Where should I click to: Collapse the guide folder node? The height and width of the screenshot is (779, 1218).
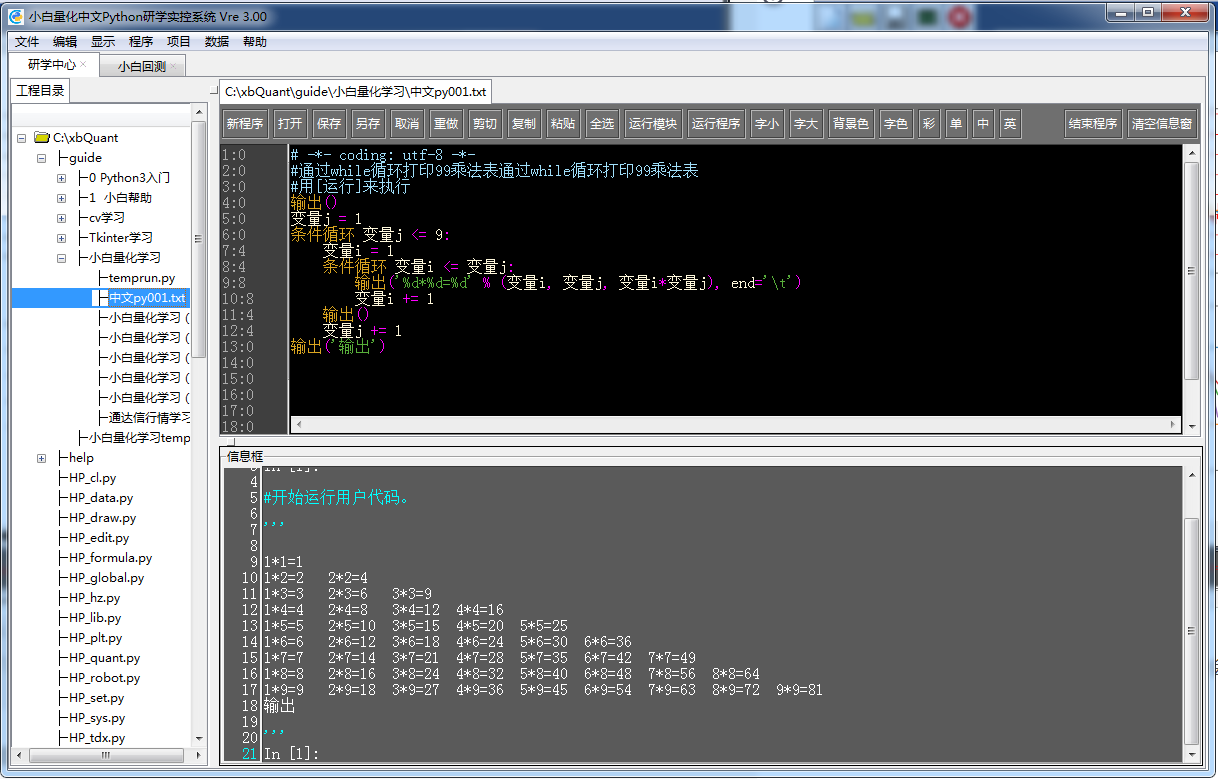[42, 158]
